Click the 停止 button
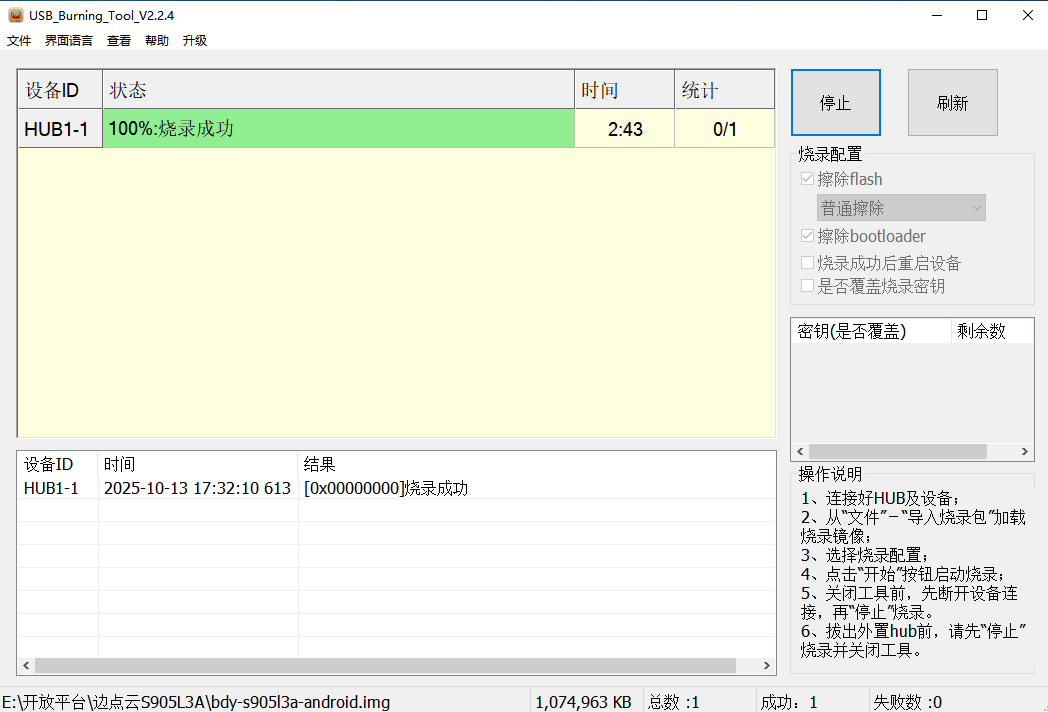 (x=835, y=102)
